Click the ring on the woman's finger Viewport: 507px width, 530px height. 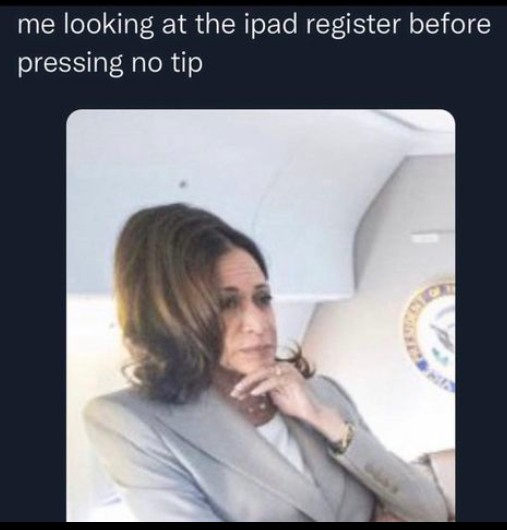coord(278,371)
